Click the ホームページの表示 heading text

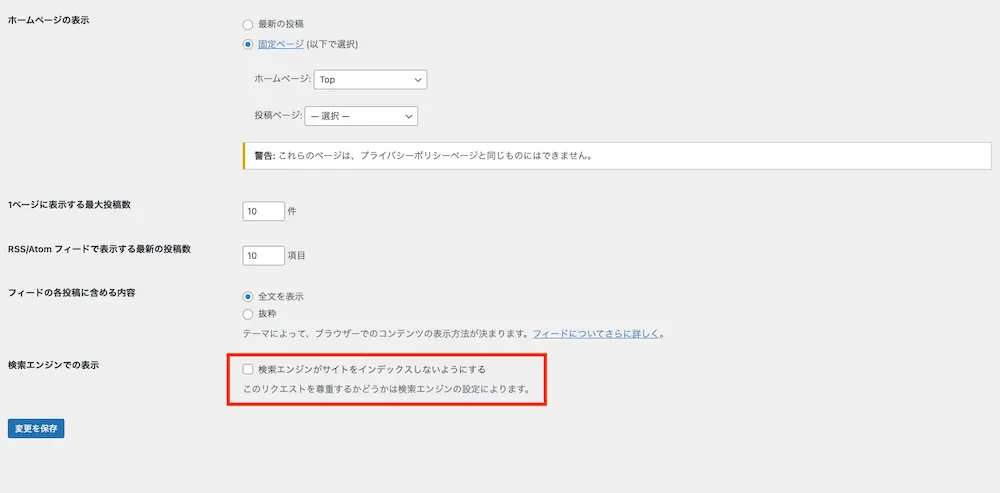[x=48, y=20]
